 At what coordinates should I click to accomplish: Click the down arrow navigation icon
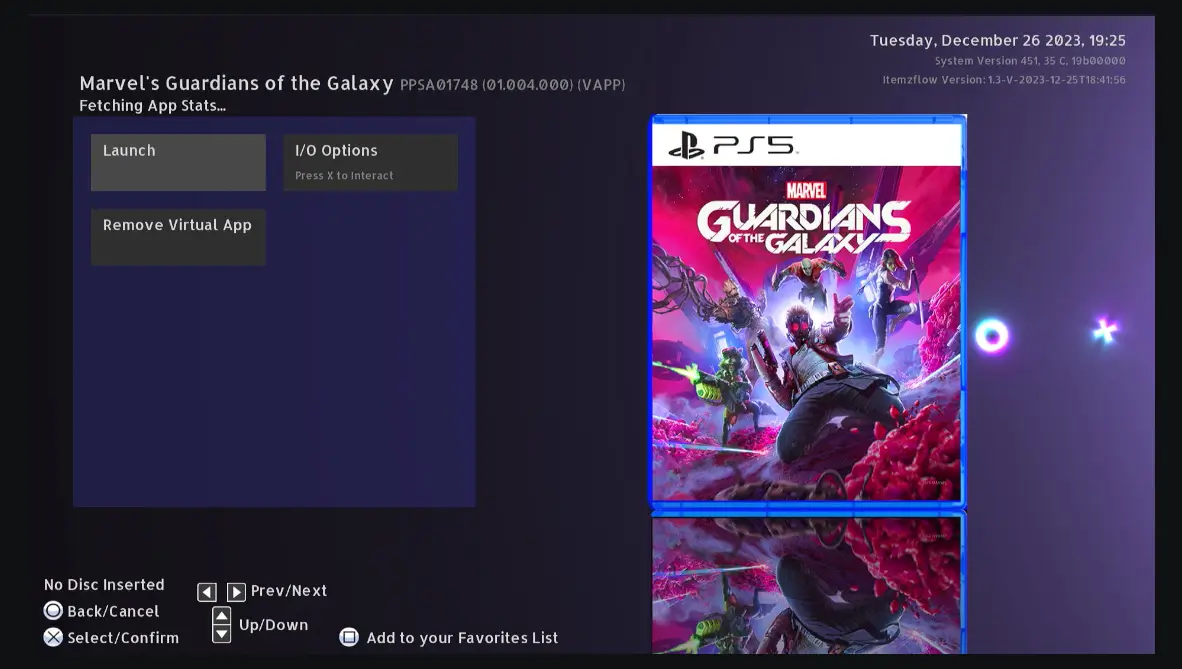pos(222,634)
